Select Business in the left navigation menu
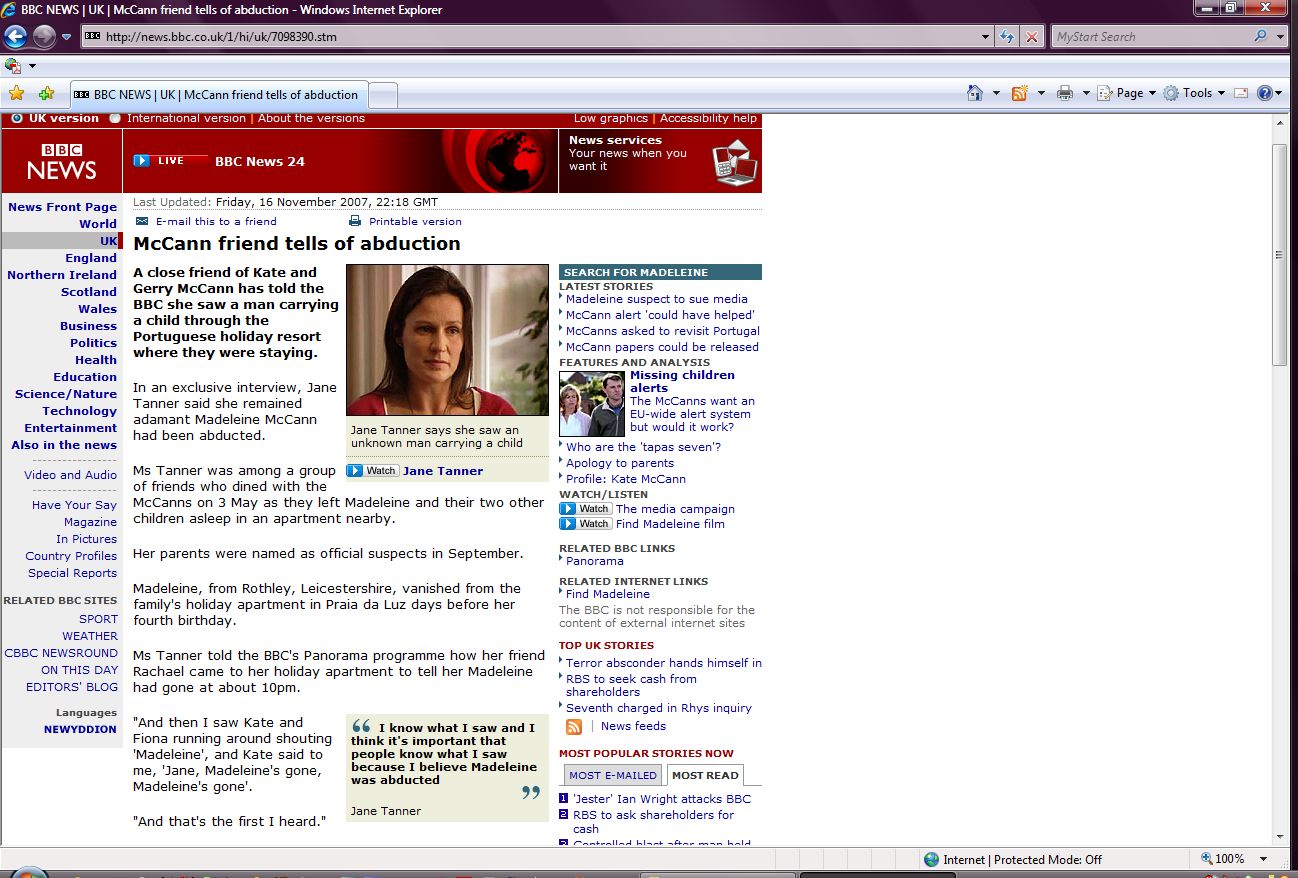Screen dimensions: 1298x878 (x=88, y=326)
